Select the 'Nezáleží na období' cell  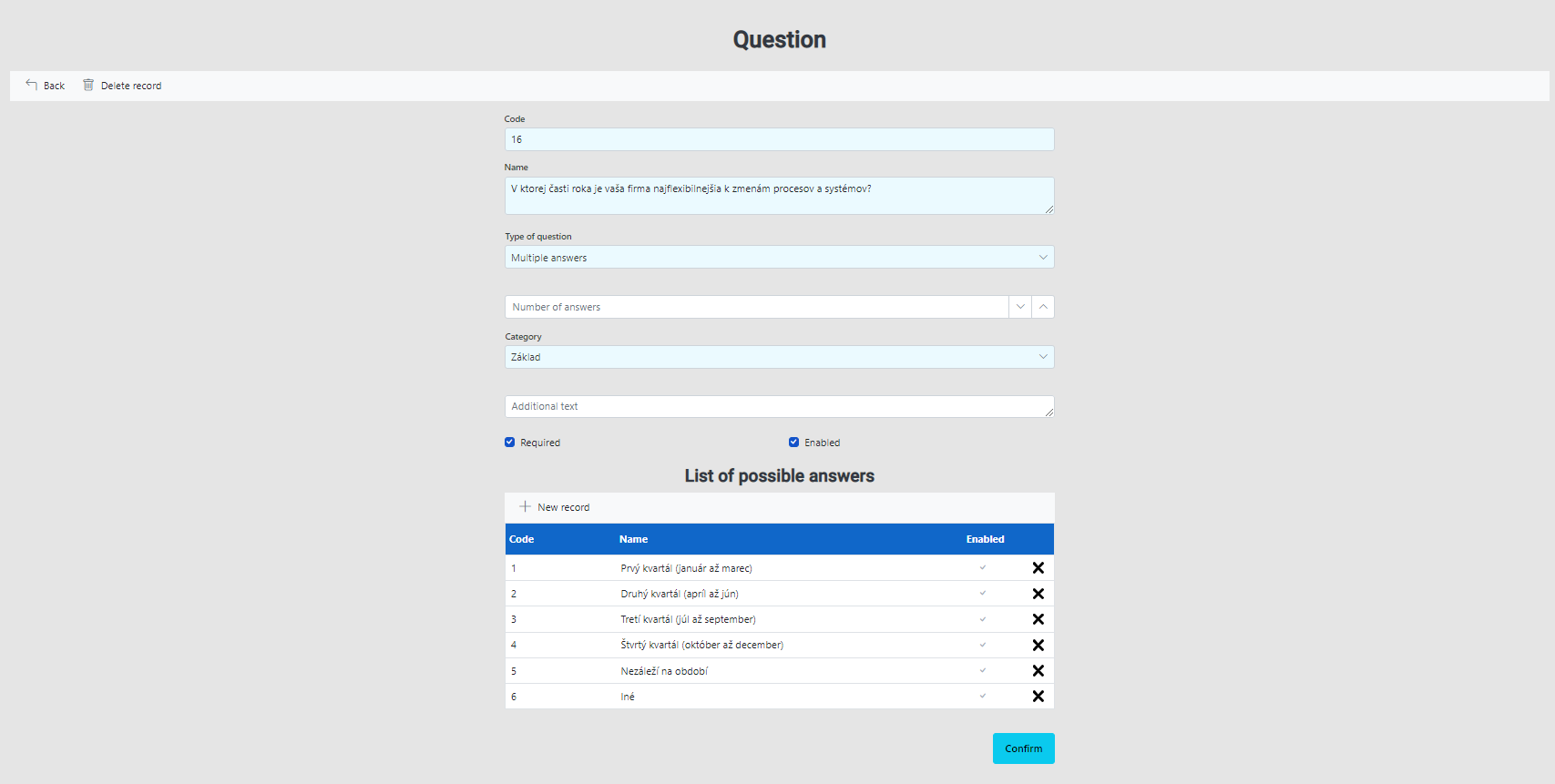(664, 671)
